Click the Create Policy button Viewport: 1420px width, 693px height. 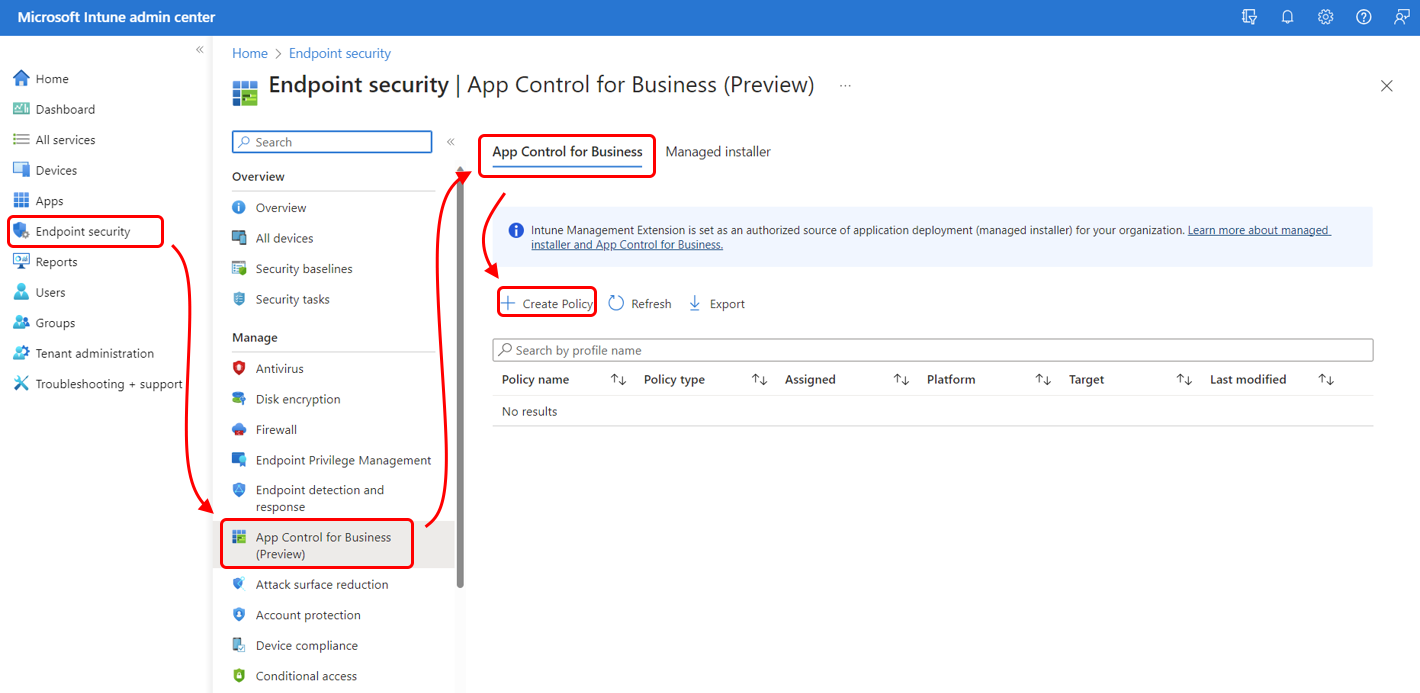click(x=547, y=303)
